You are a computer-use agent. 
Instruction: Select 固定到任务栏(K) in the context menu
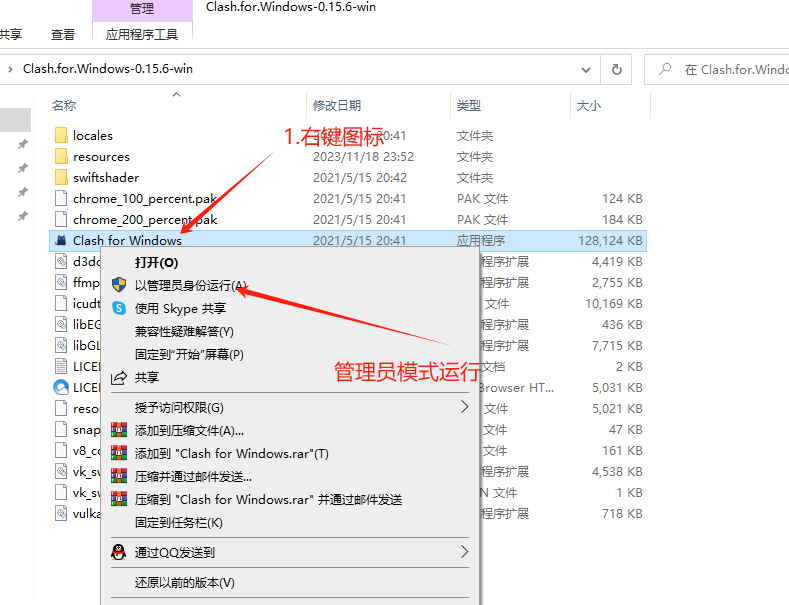tap(179, 522)
